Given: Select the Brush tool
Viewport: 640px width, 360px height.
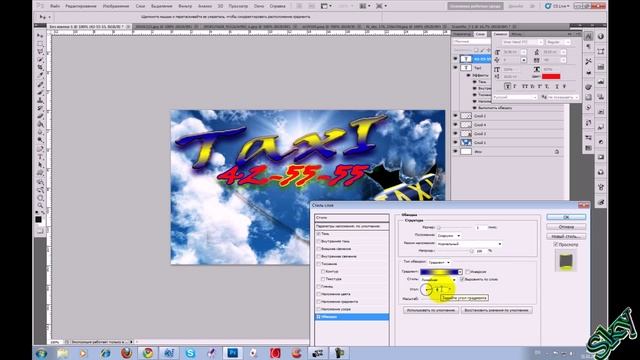Looking at the screenshot, I should 40,93.
